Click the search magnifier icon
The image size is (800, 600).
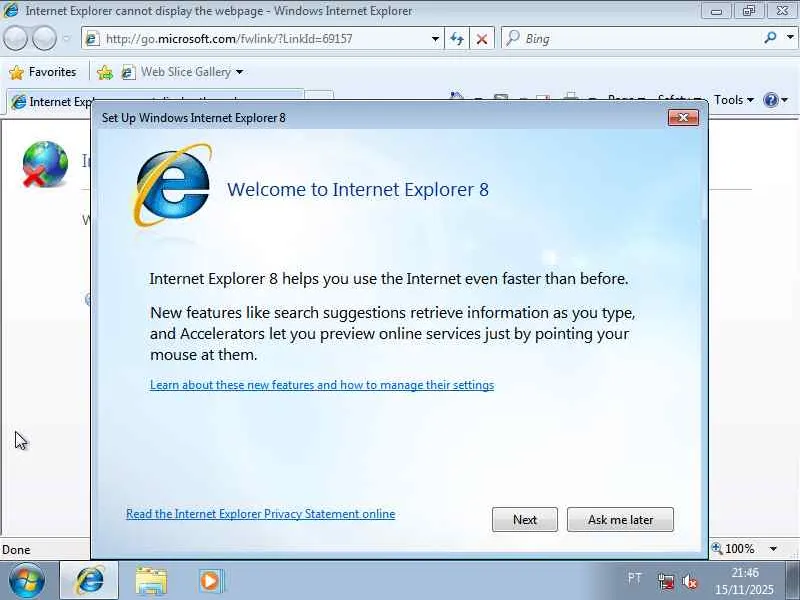[770, 38]
